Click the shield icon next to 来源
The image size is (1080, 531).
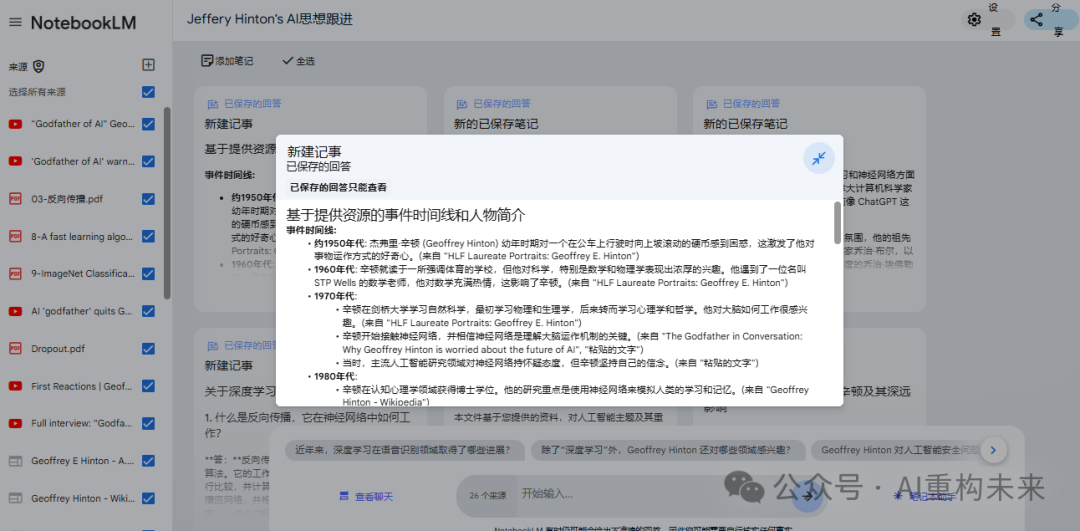(x=39, y=66)
